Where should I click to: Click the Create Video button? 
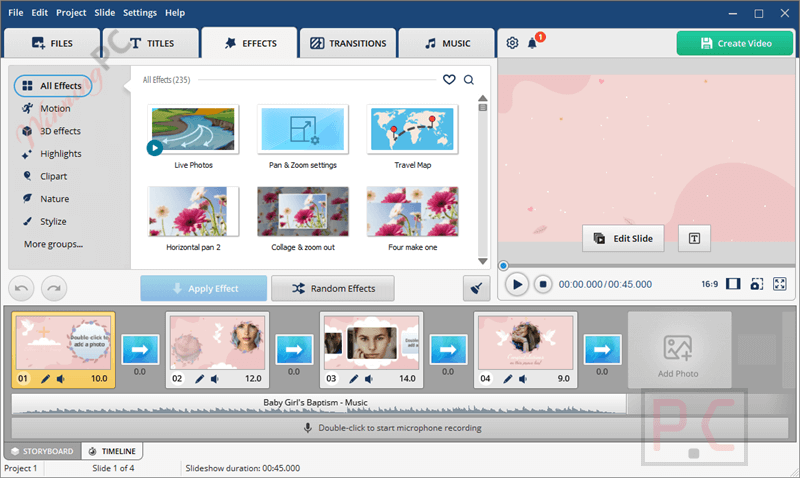[735, 43]
